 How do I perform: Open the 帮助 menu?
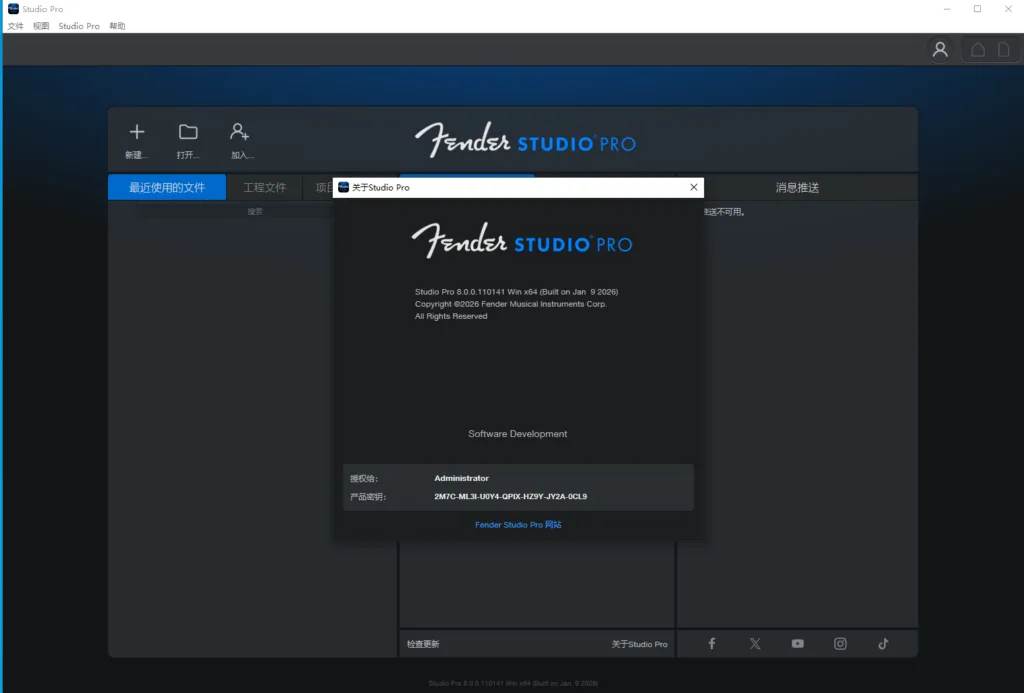click(118, 26)
